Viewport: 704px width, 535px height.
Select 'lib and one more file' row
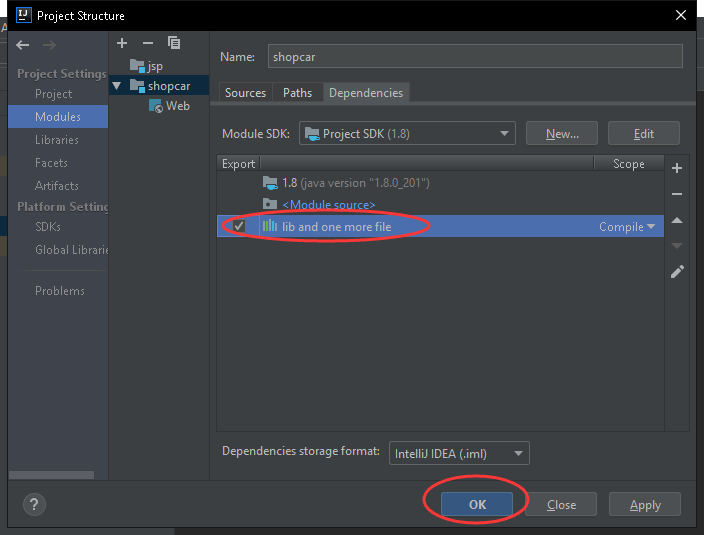440,226
